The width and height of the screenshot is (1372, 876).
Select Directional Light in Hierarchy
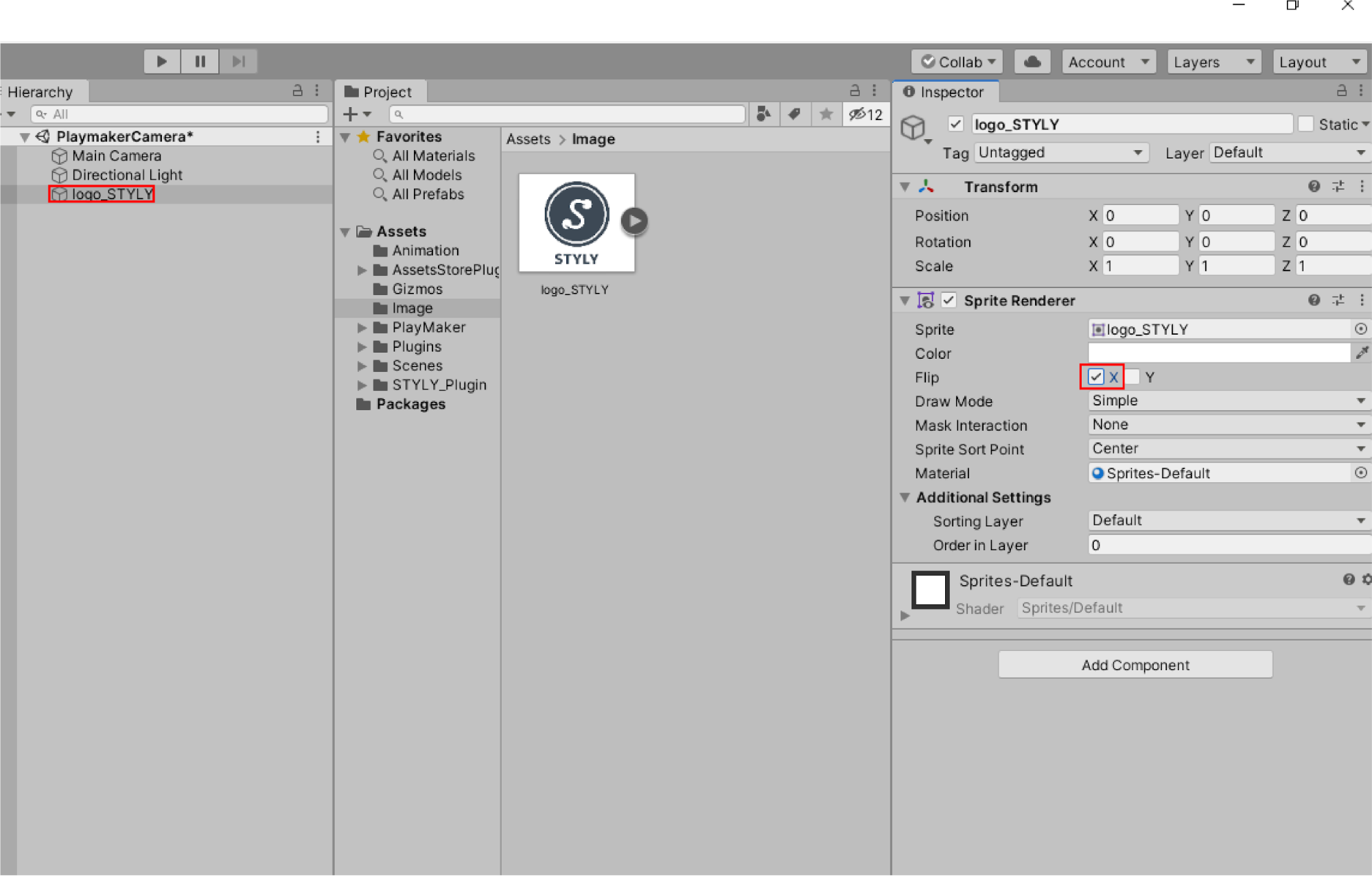[x=127, y=175]
